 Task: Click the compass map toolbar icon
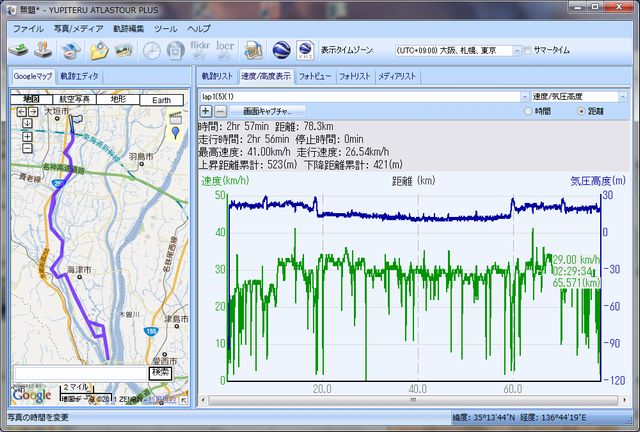71,51
